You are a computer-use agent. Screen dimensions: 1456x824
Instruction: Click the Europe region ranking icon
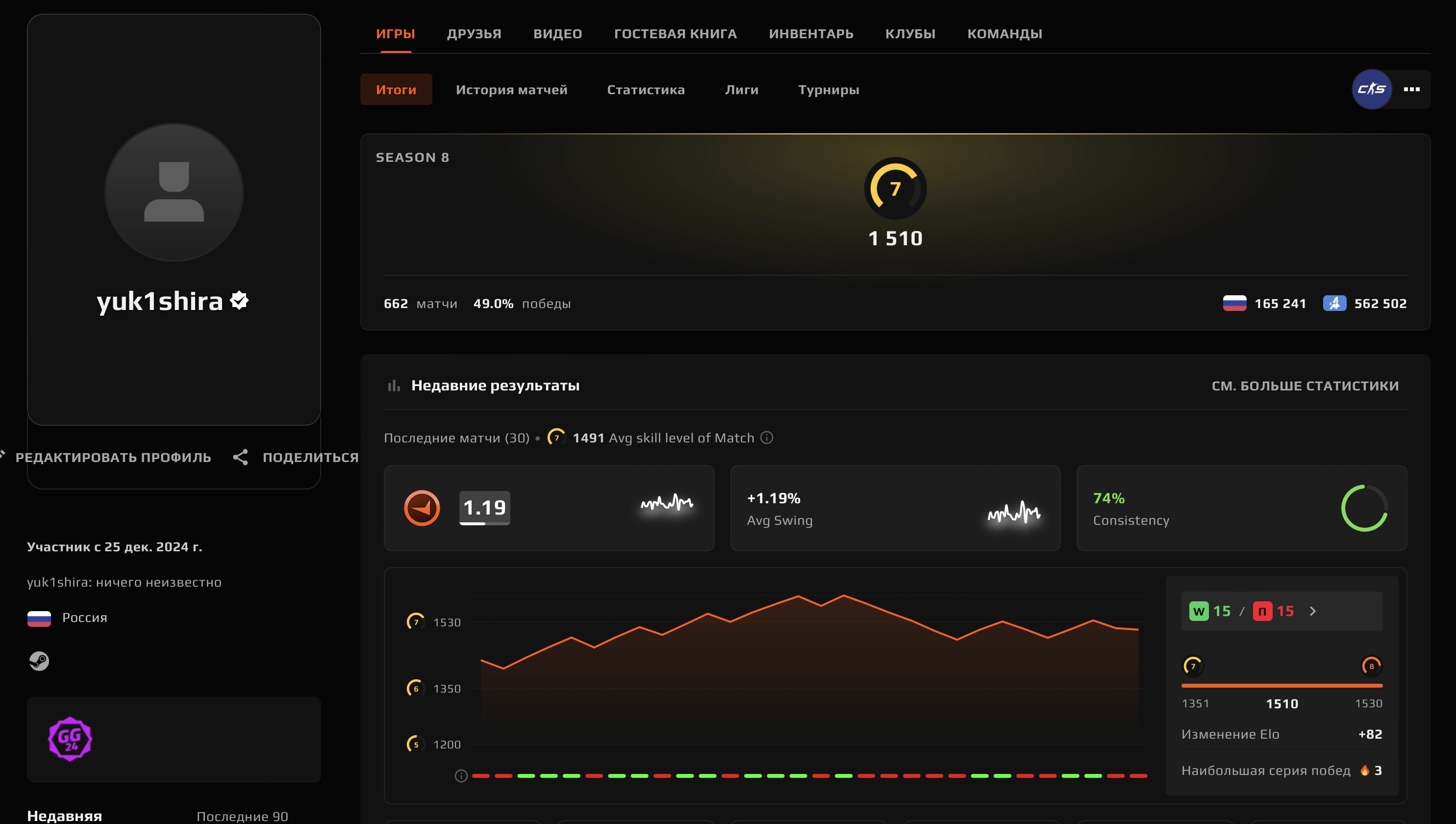1334,303
